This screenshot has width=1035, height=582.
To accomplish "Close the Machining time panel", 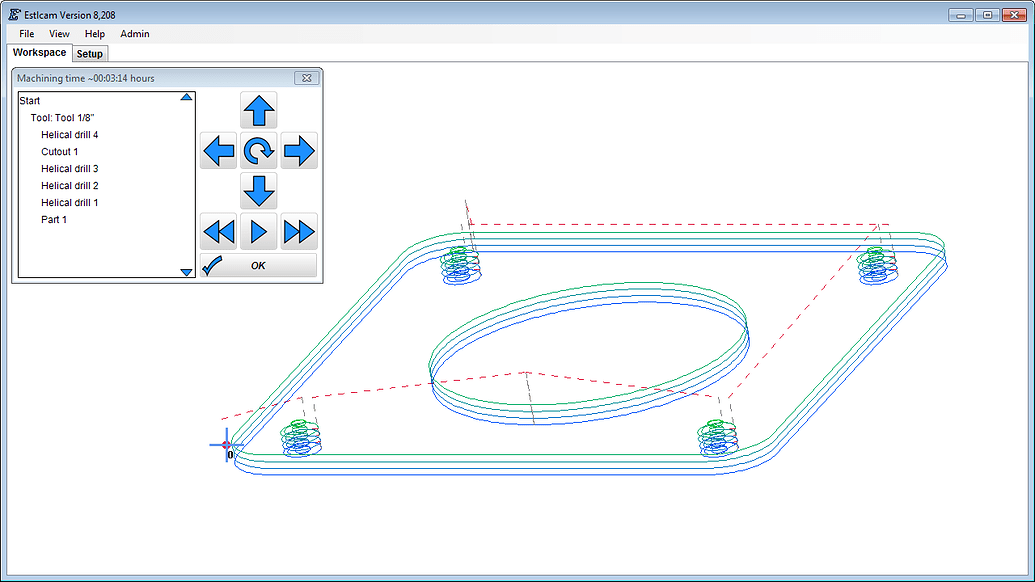I will (306, 77).
